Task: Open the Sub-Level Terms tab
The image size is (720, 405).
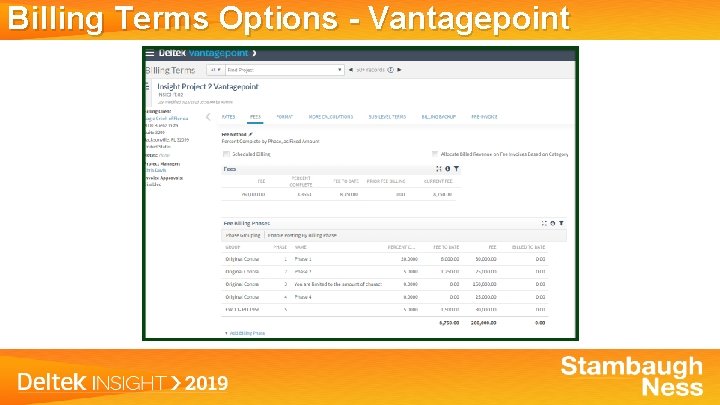Action: [387, 117]
